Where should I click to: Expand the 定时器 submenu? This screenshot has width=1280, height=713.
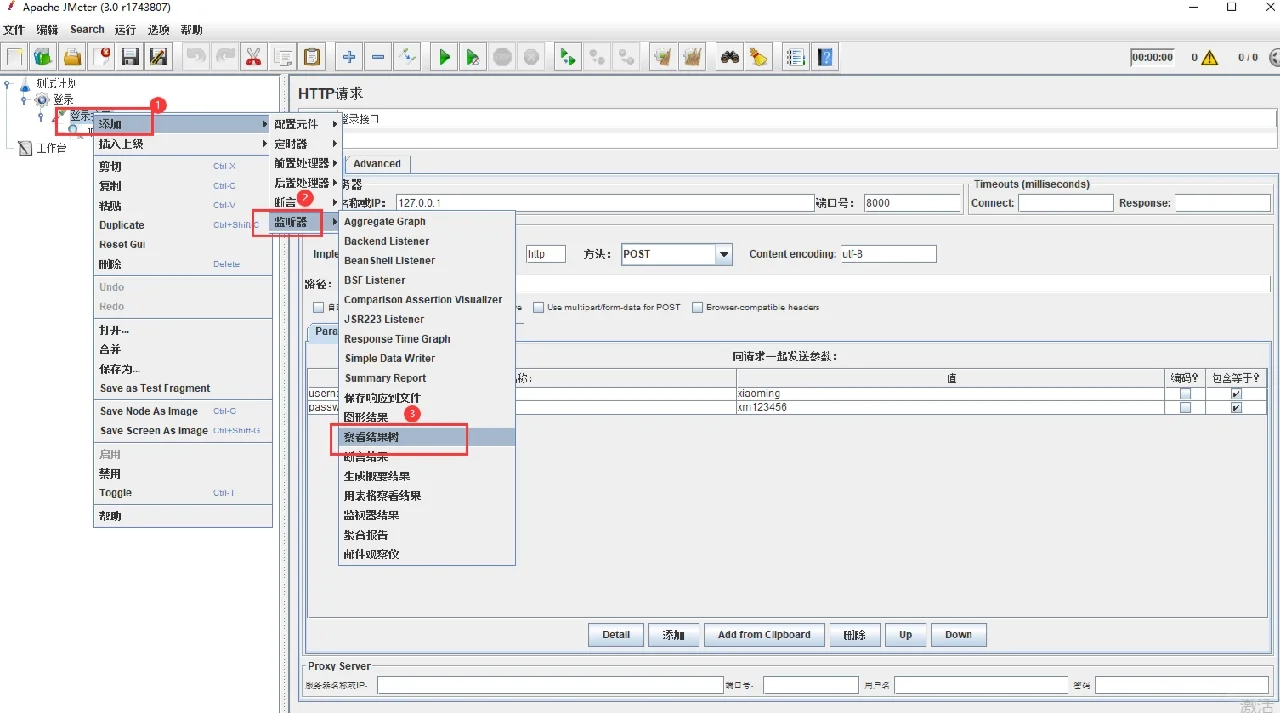tap(305, 144)
